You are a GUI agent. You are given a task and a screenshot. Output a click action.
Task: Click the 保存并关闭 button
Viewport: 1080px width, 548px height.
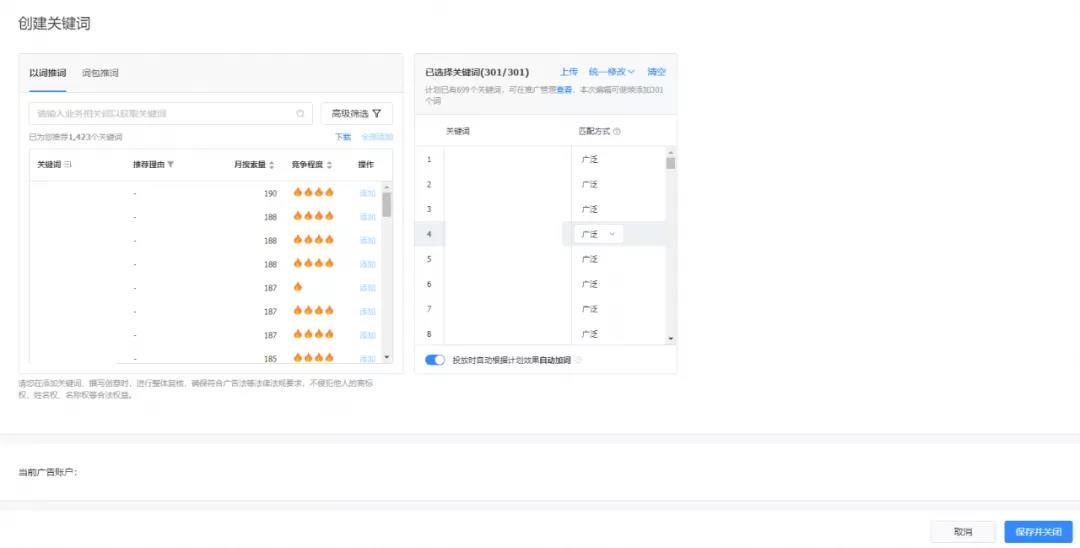pos(1039,532)
